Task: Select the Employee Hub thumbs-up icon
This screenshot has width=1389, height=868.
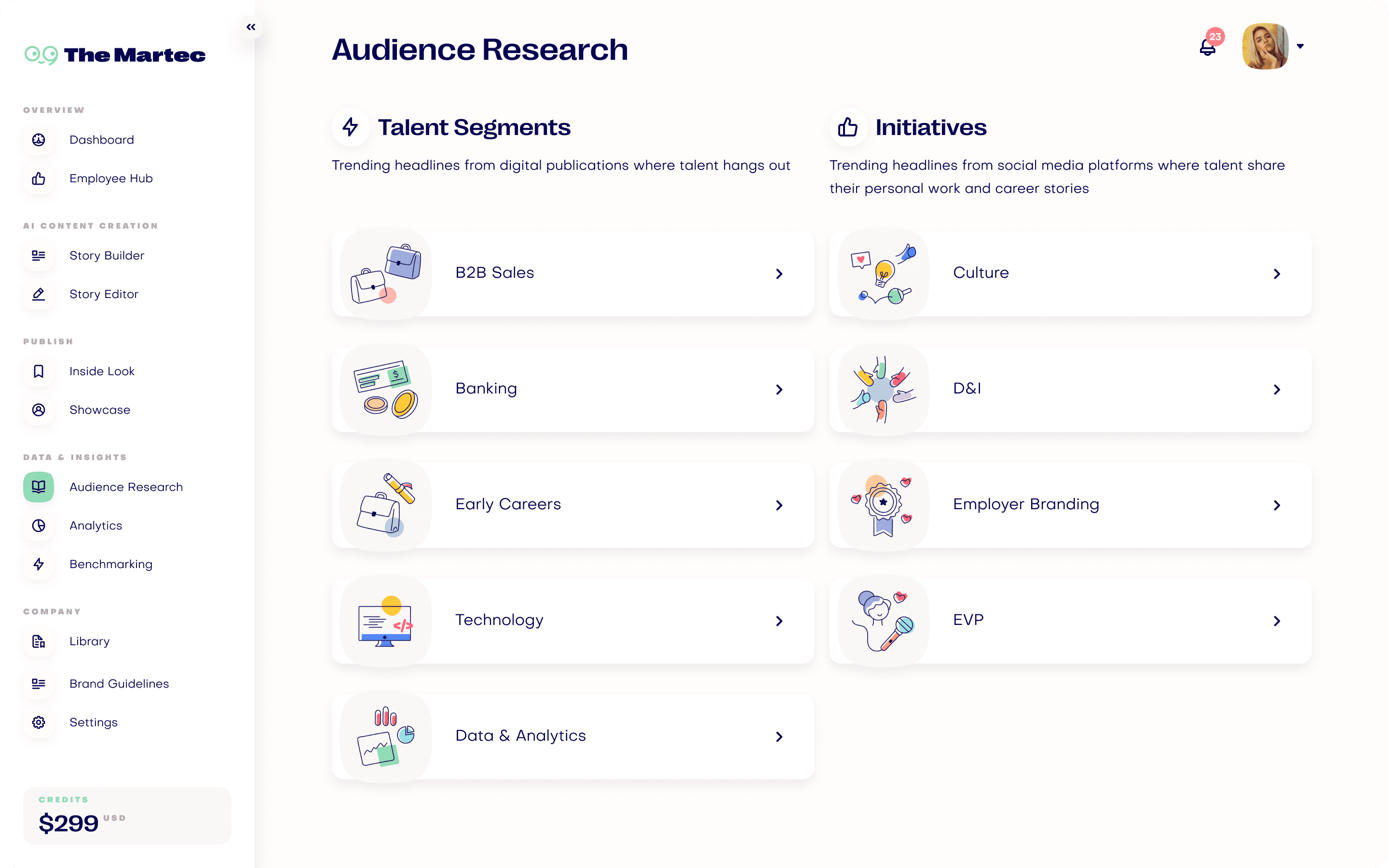Action: (x=38, y=178)
